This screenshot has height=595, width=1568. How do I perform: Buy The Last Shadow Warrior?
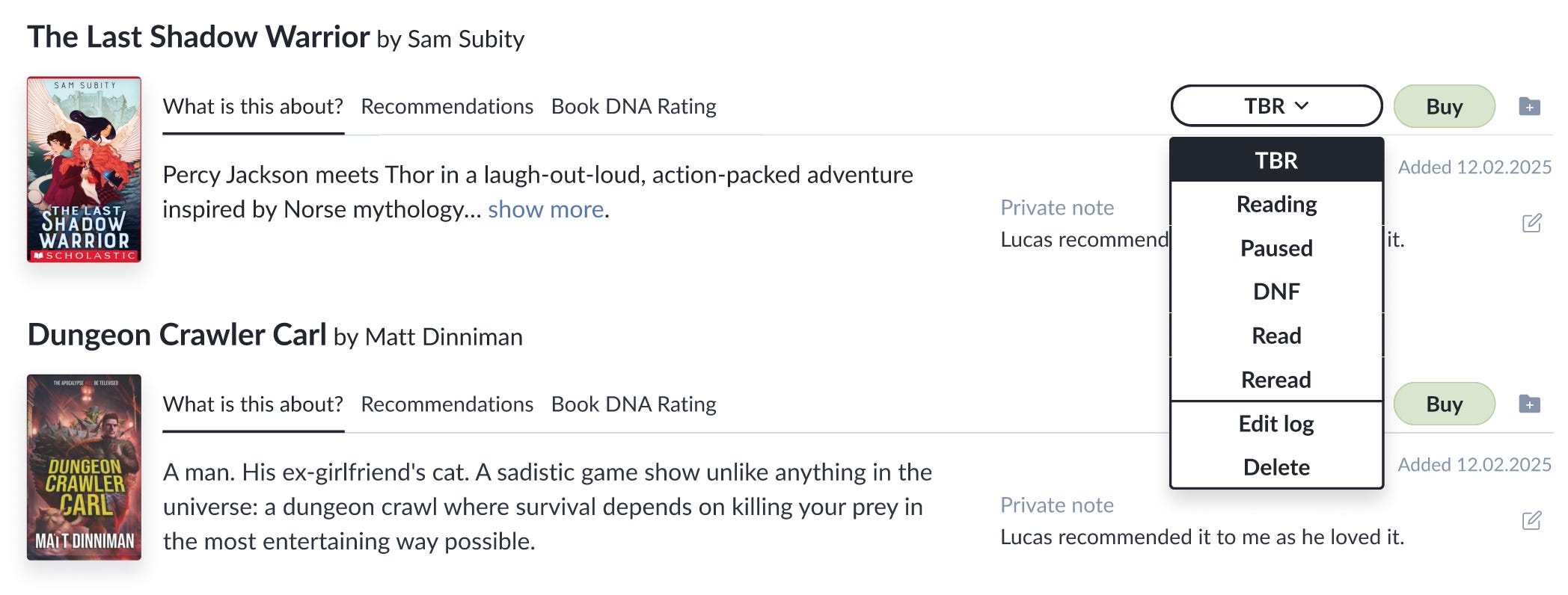(1443, 107)
